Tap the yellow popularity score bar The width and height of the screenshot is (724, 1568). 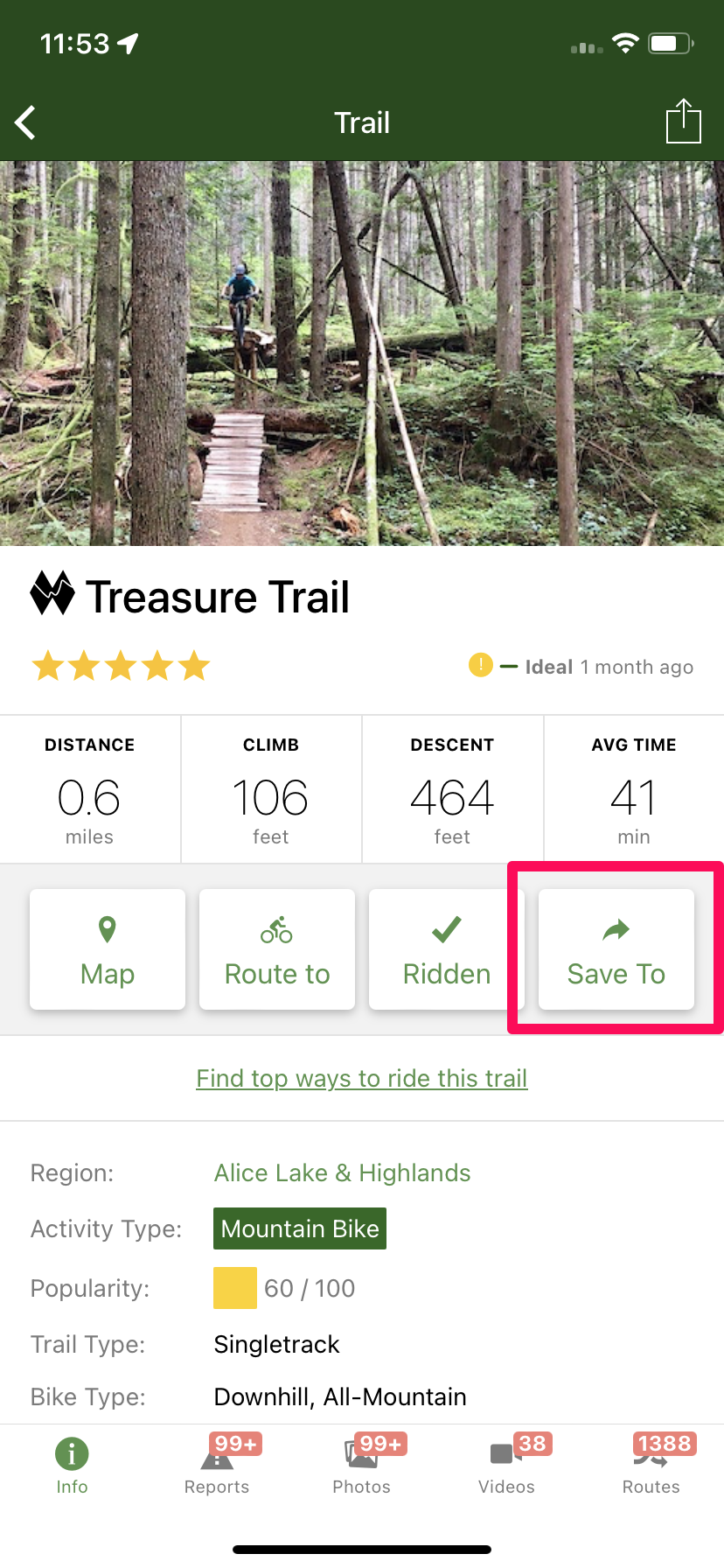coord(234,1287)
